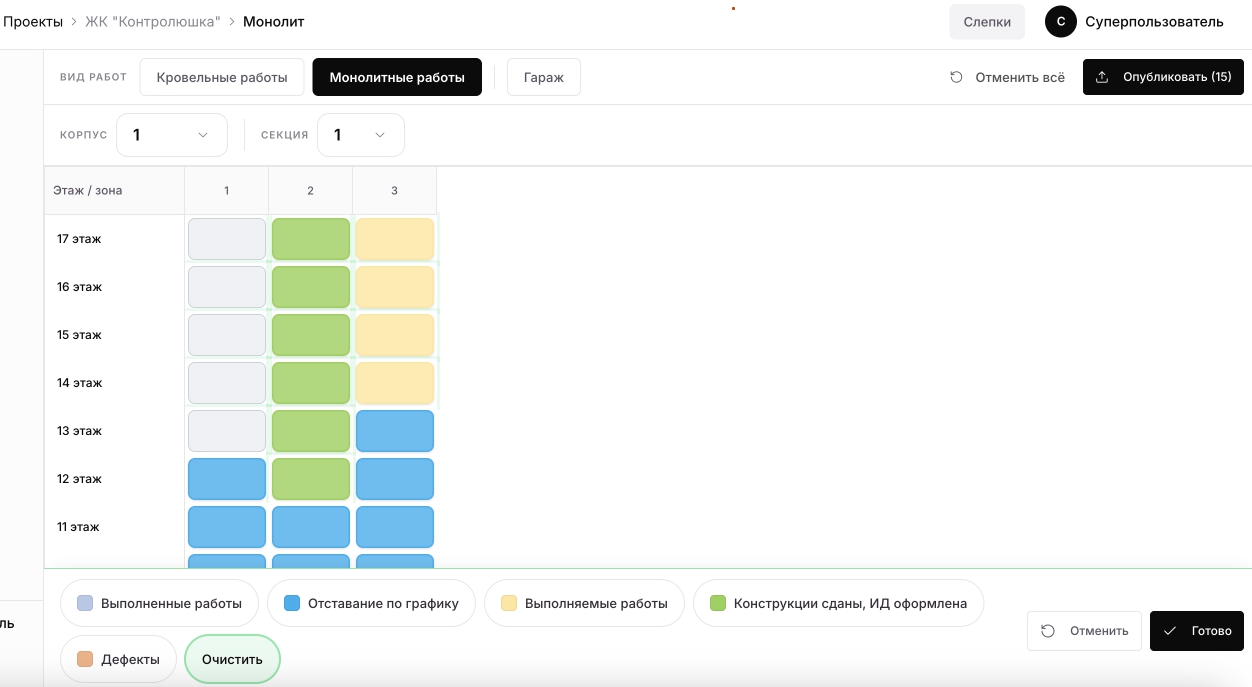
Task: Click the green cell 12 этаж zone 2
Action: pos(311,479)
